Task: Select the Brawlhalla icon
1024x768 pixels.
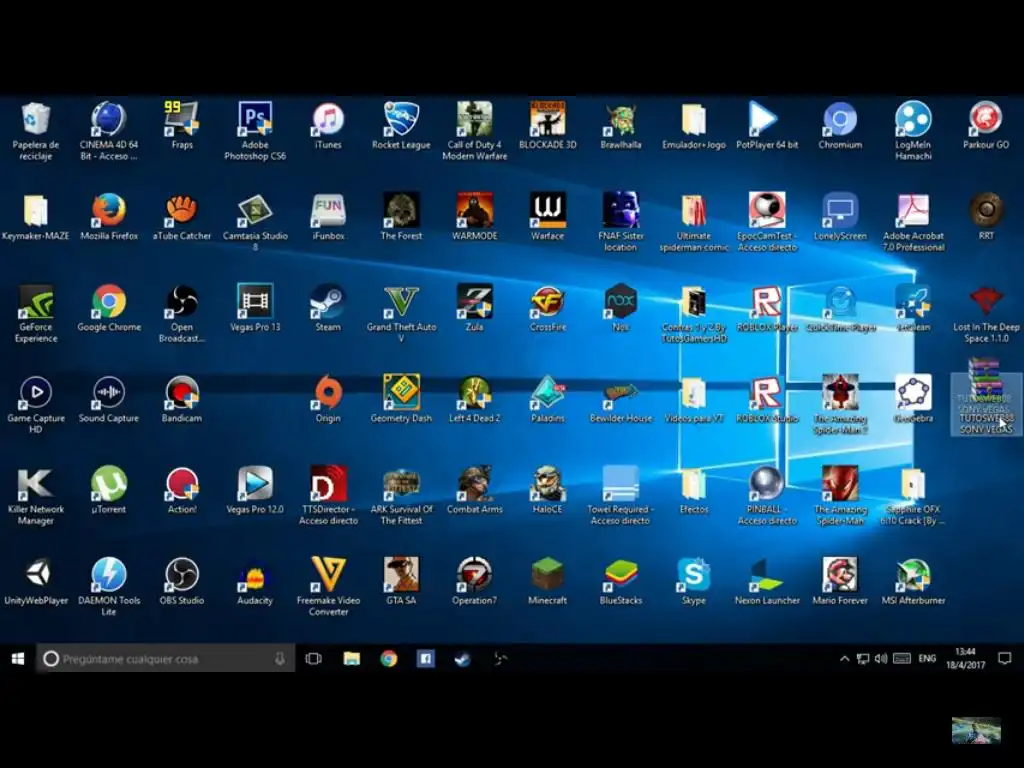Action: (x=620, y=119)
